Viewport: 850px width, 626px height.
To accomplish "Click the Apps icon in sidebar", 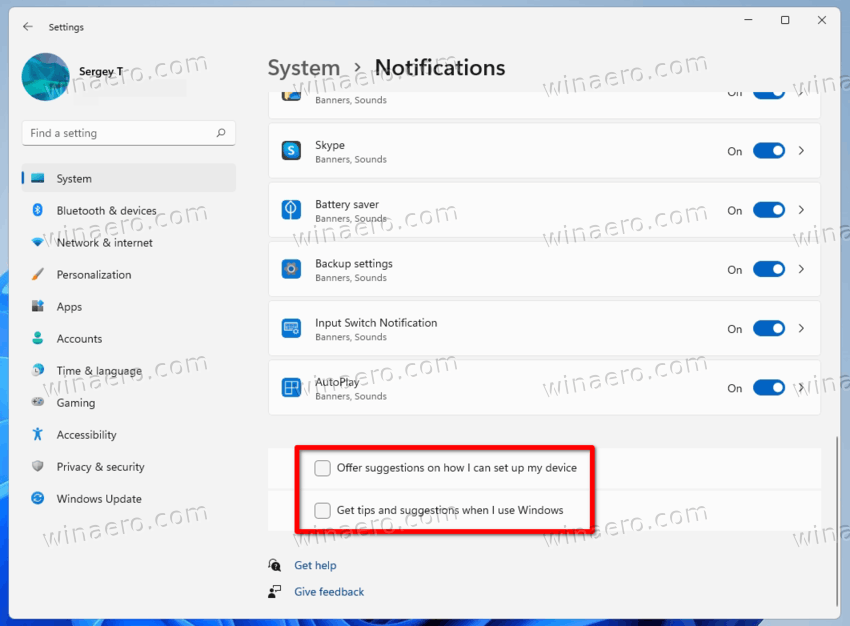I will 37,306.
